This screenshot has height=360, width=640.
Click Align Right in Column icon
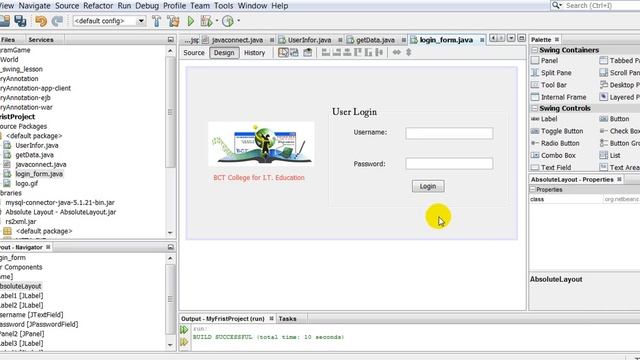click(x=336, y=52)
